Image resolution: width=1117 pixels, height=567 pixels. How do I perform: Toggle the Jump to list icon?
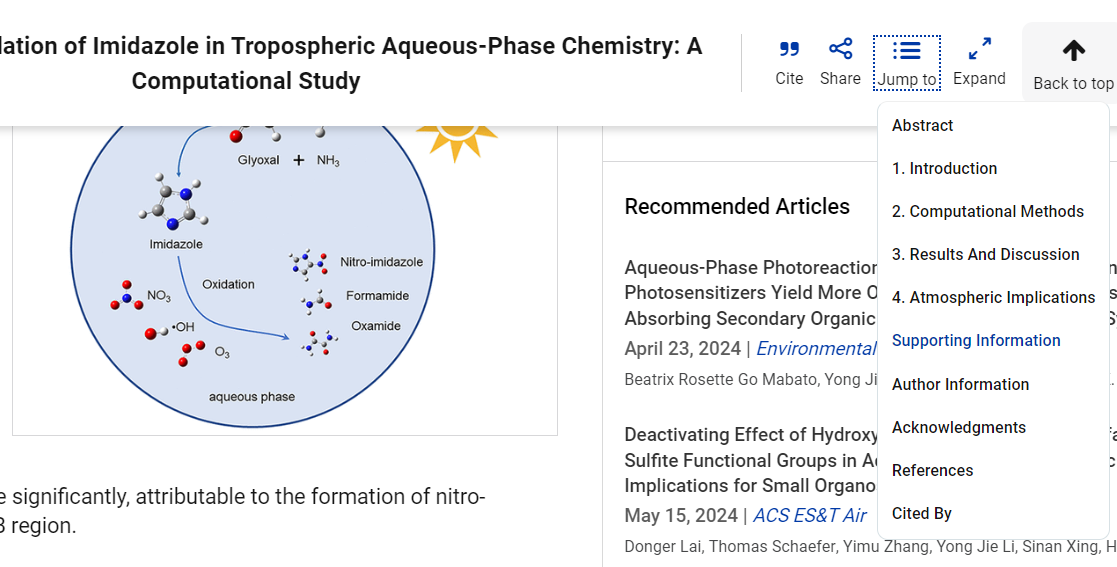(906, 50)
